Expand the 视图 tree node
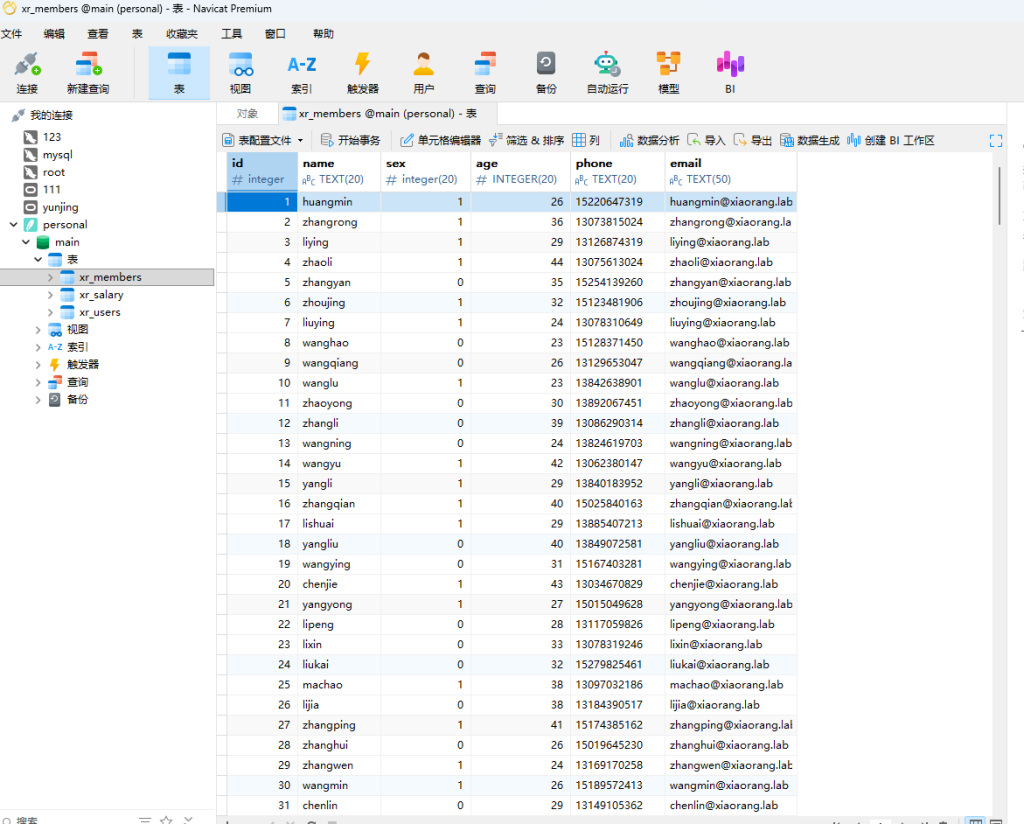 [x=38, y=330]
